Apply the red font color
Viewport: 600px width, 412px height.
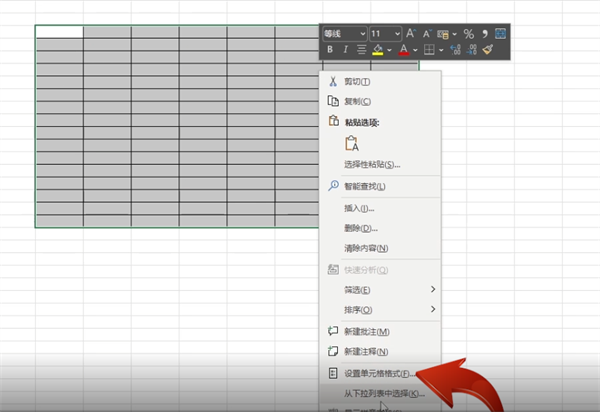point(405,49)
